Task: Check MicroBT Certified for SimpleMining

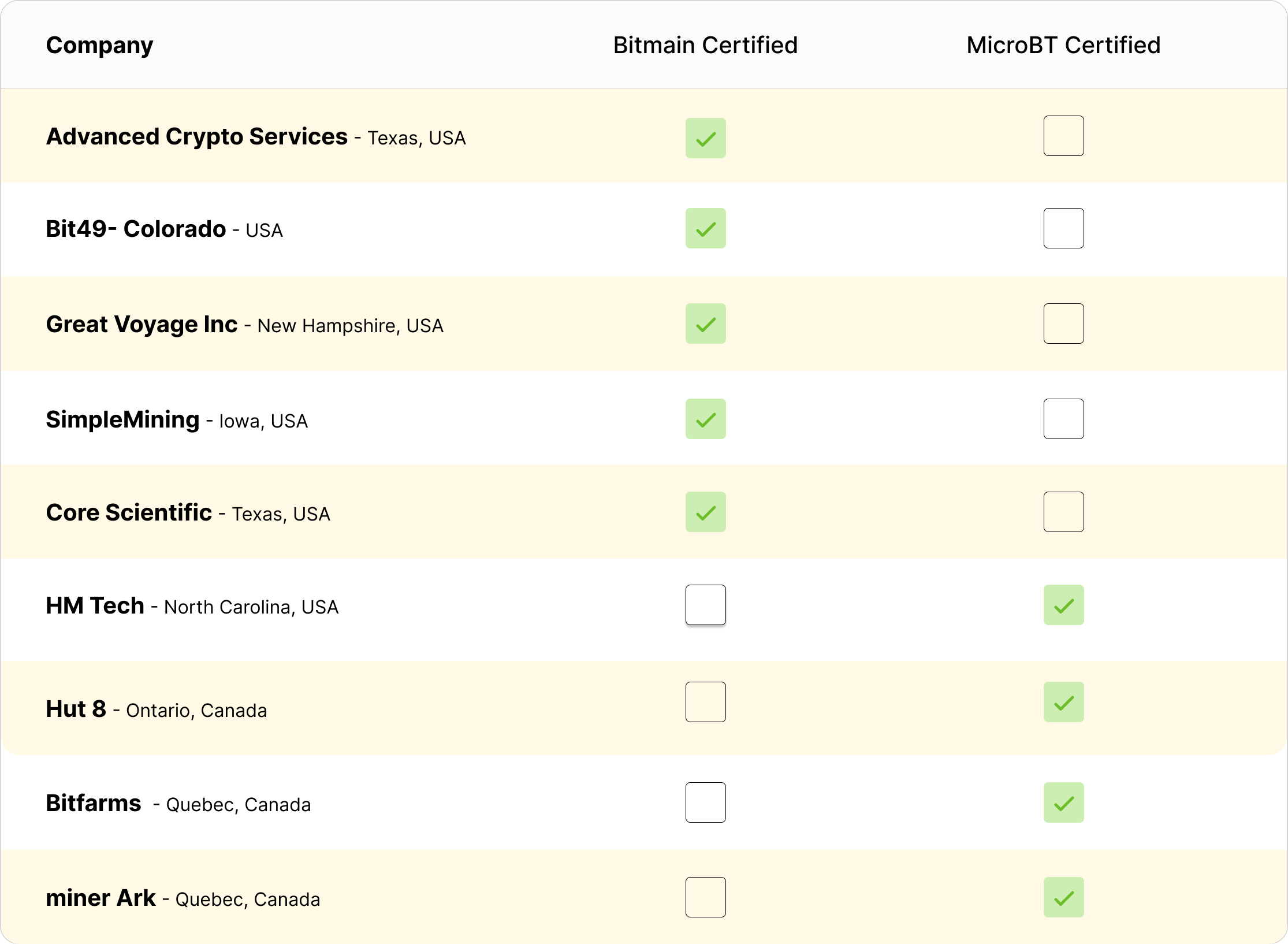Action: [x=1064, y=418]
